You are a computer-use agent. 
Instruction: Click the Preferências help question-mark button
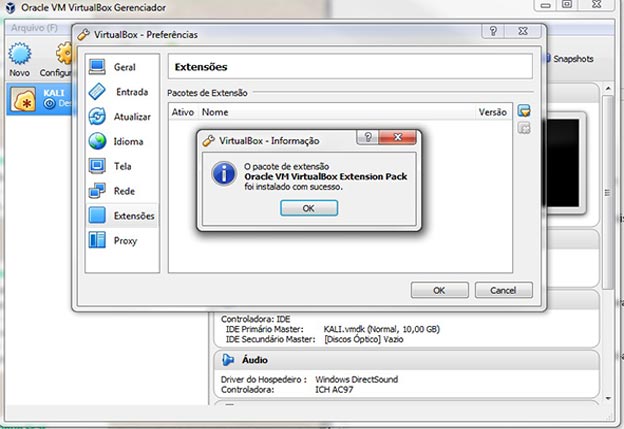(493, 31)
